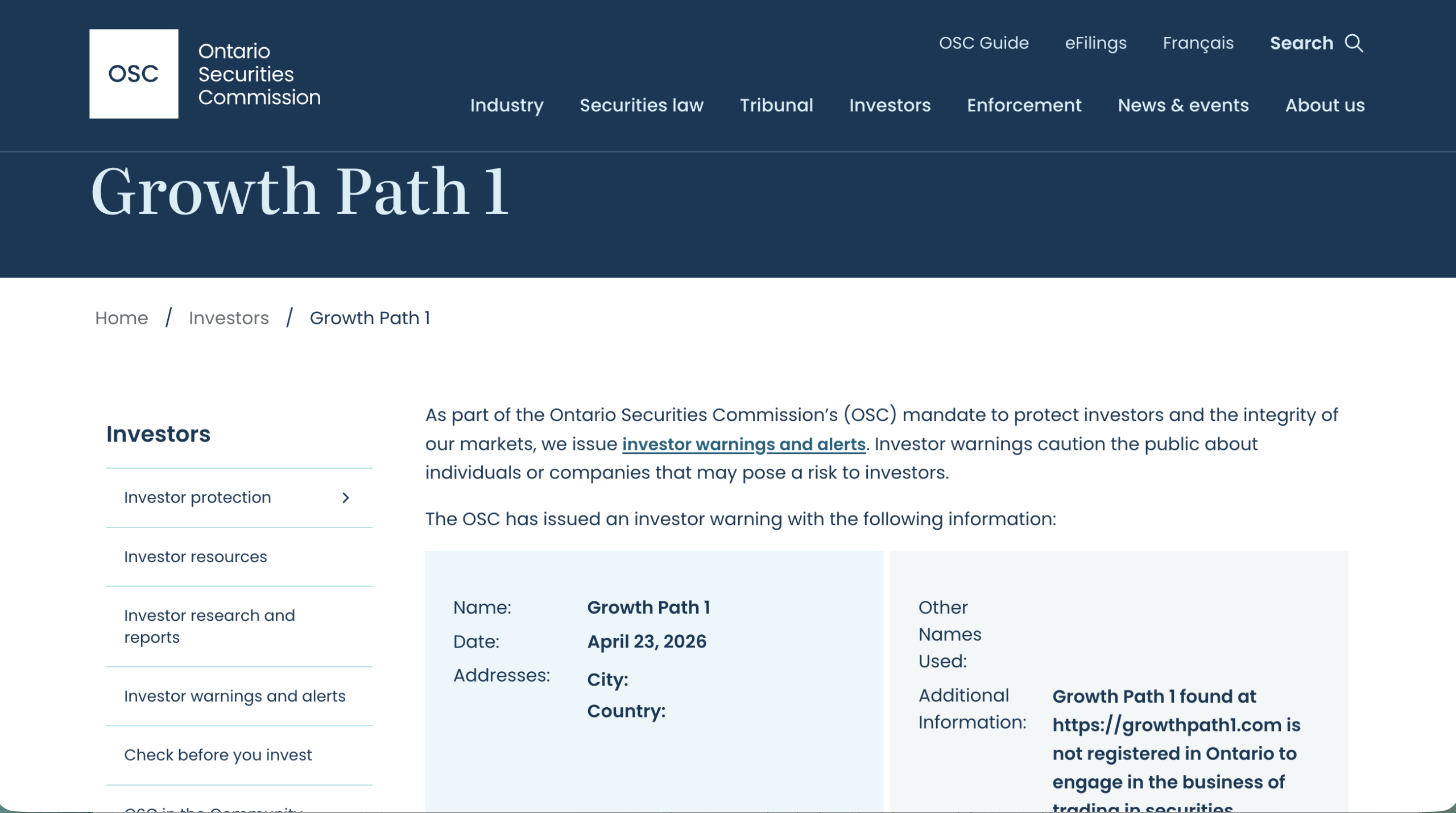Expand Investor protection chevron arrow
The image size is (1456, 813).
[345, 498]
